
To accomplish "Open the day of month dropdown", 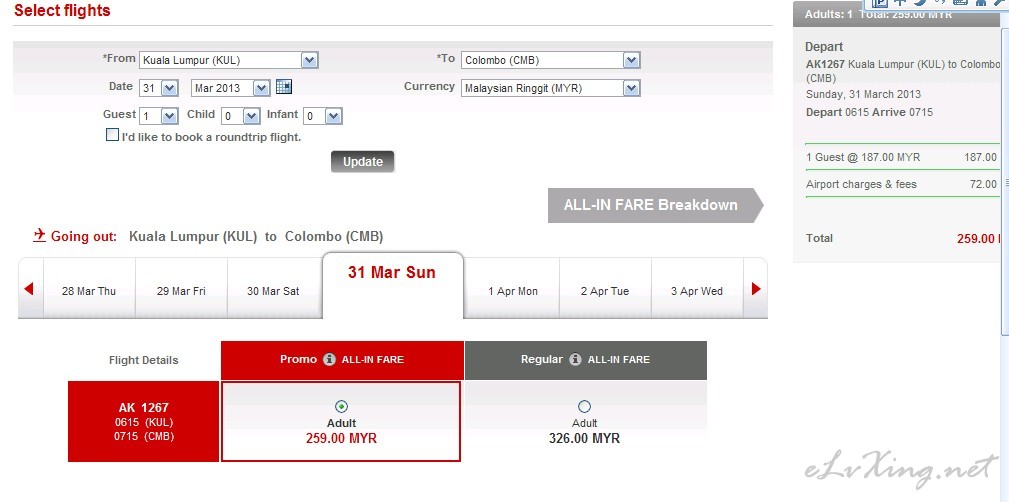I will 159,88.
